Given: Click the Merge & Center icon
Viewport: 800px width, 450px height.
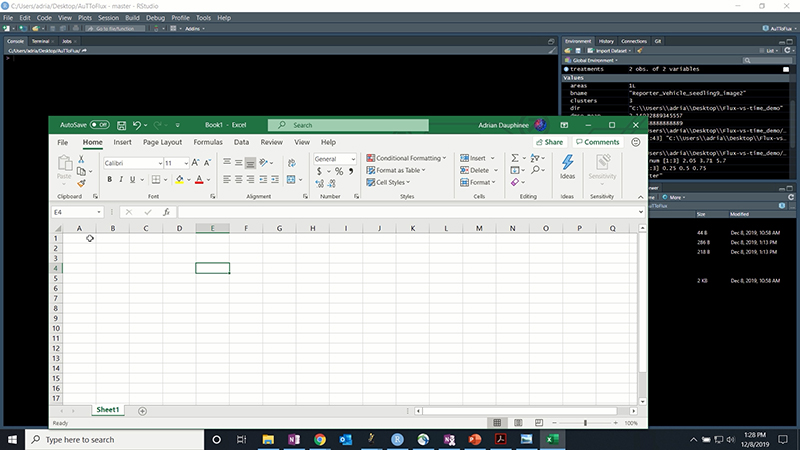Looking at the screenshot, I should tap(291, 180).
